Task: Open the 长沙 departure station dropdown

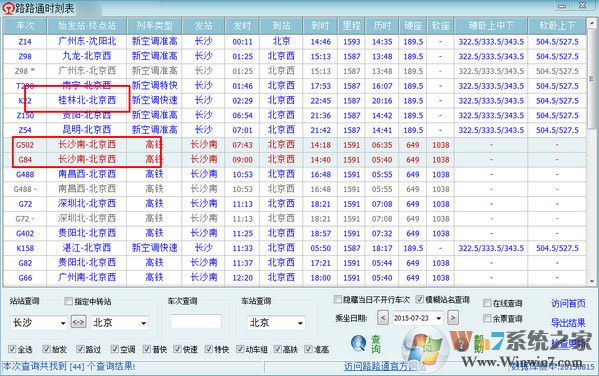Action: pyautogui.click(x=63, y=323)
